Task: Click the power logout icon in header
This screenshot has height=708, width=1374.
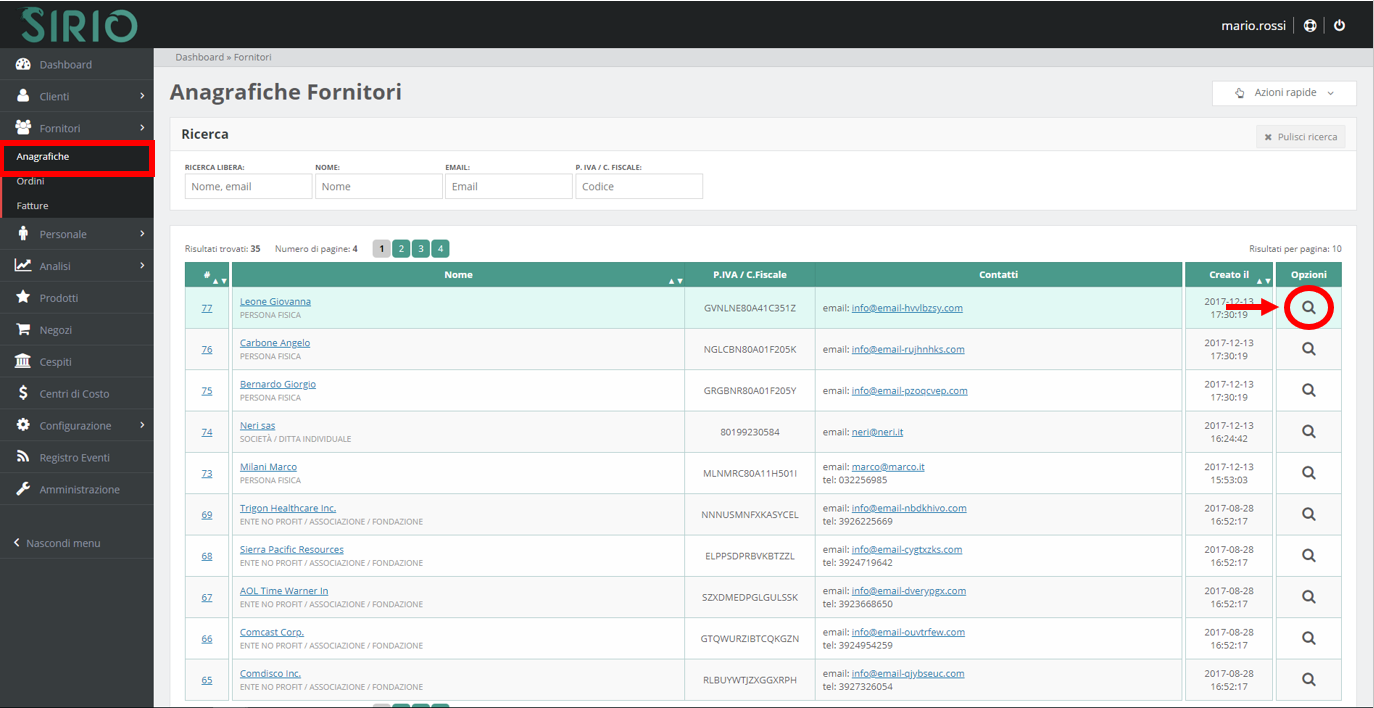Action: pos(1340,26)
